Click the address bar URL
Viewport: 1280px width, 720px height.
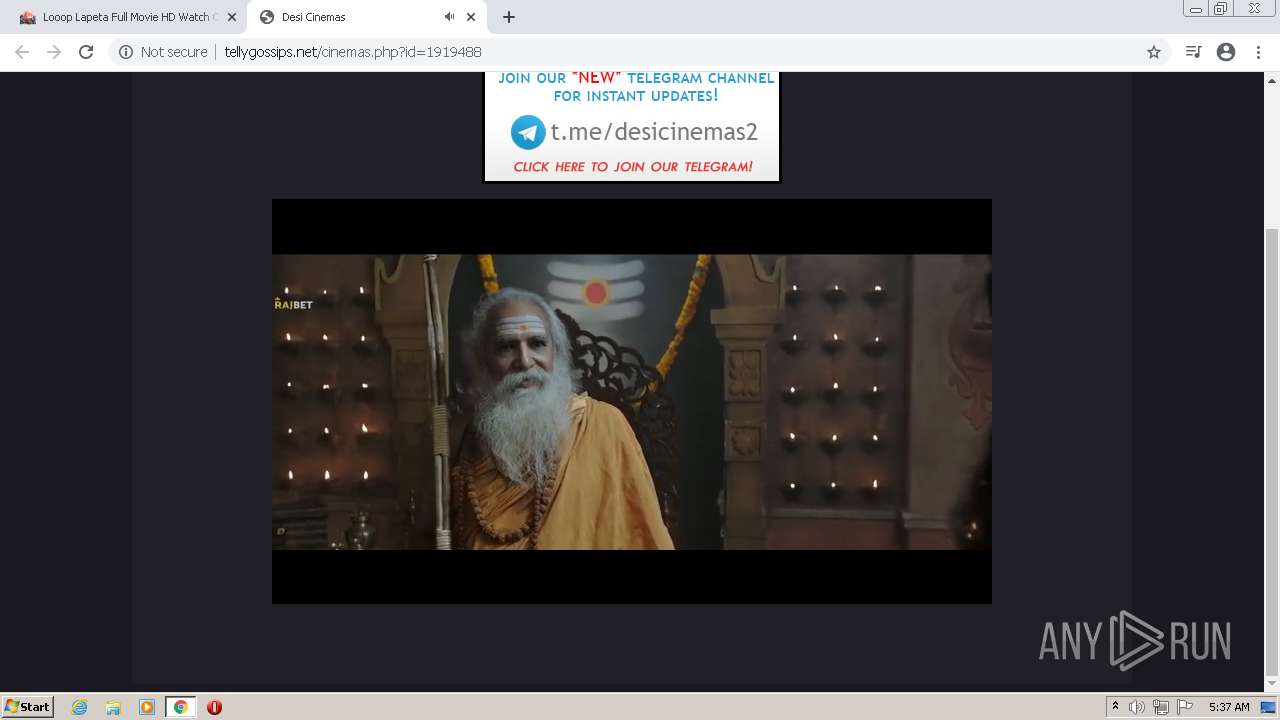coord(352,52)
